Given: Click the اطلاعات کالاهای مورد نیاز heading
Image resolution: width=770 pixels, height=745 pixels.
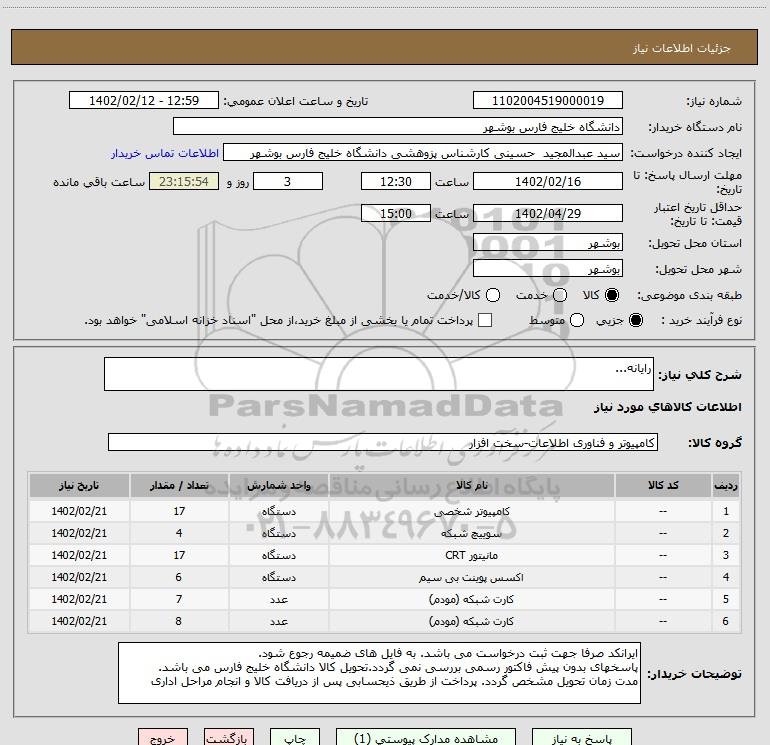Looking at the screenshot, I should [667, 407].
